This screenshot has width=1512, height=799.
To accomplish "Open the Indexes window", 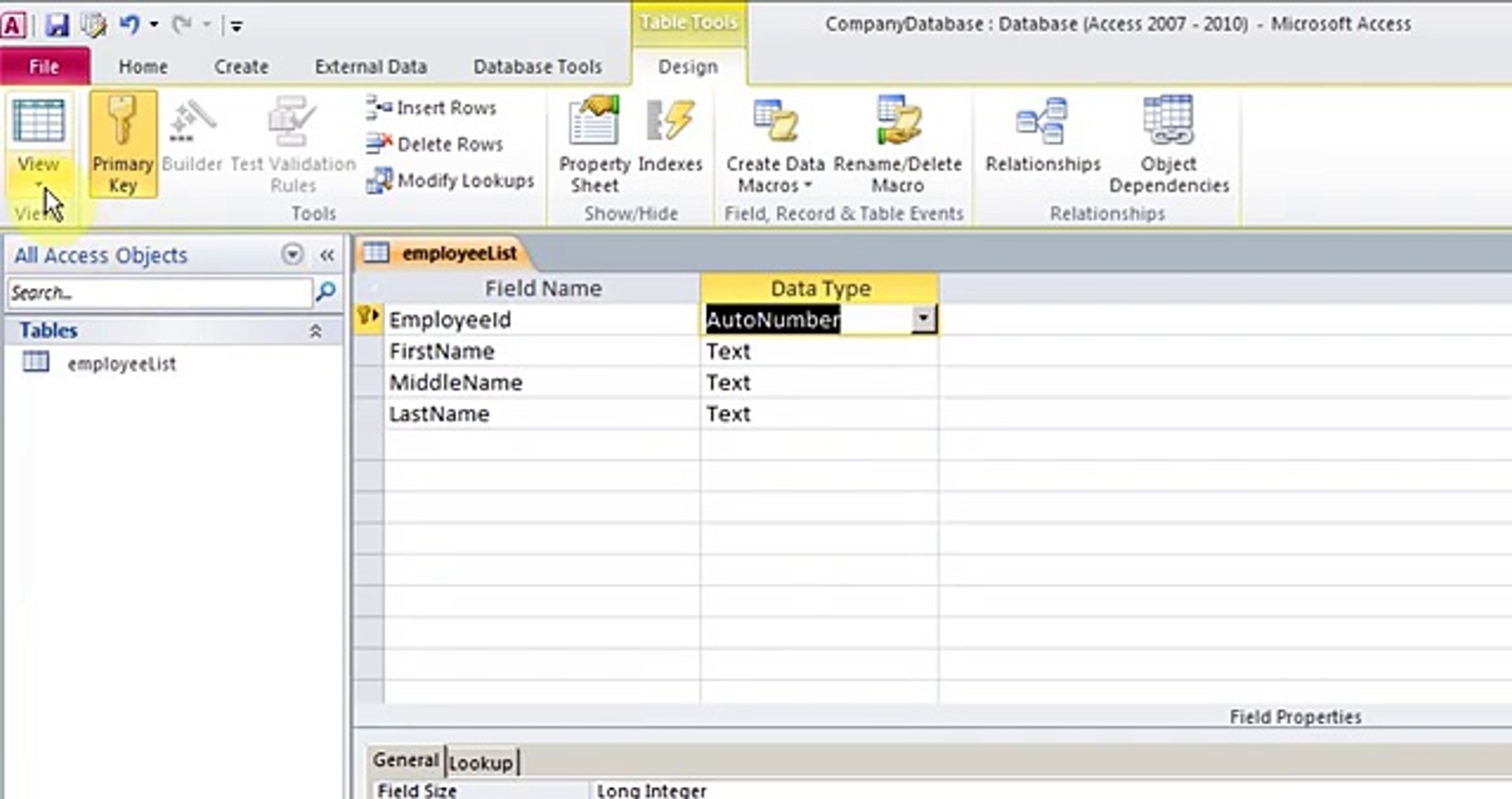I will tap(670, 136).
